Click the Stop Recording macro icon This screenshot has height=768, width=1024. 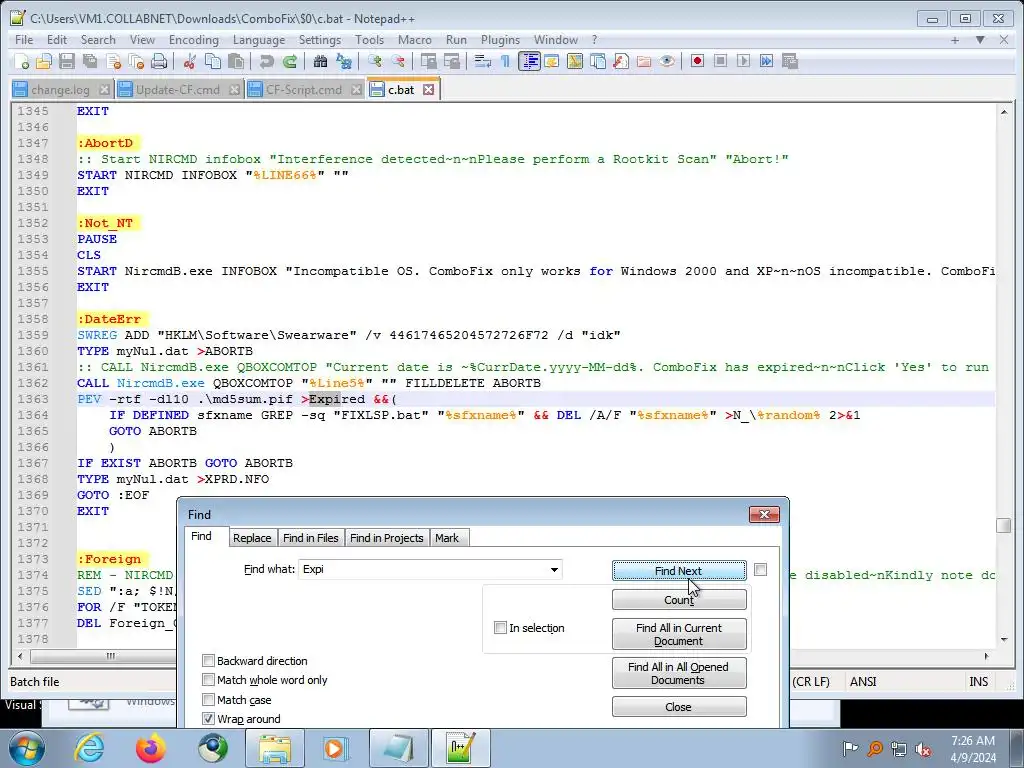[720, 61]
